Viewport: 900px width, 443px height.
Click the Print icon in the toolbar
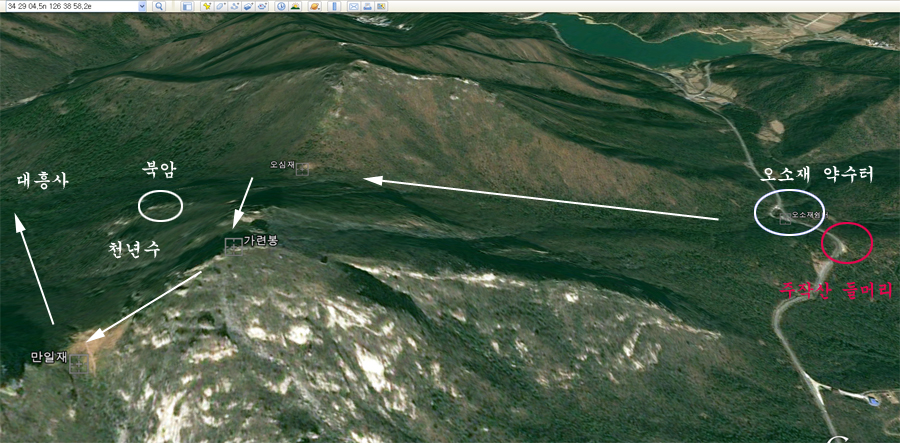[368, 6]
